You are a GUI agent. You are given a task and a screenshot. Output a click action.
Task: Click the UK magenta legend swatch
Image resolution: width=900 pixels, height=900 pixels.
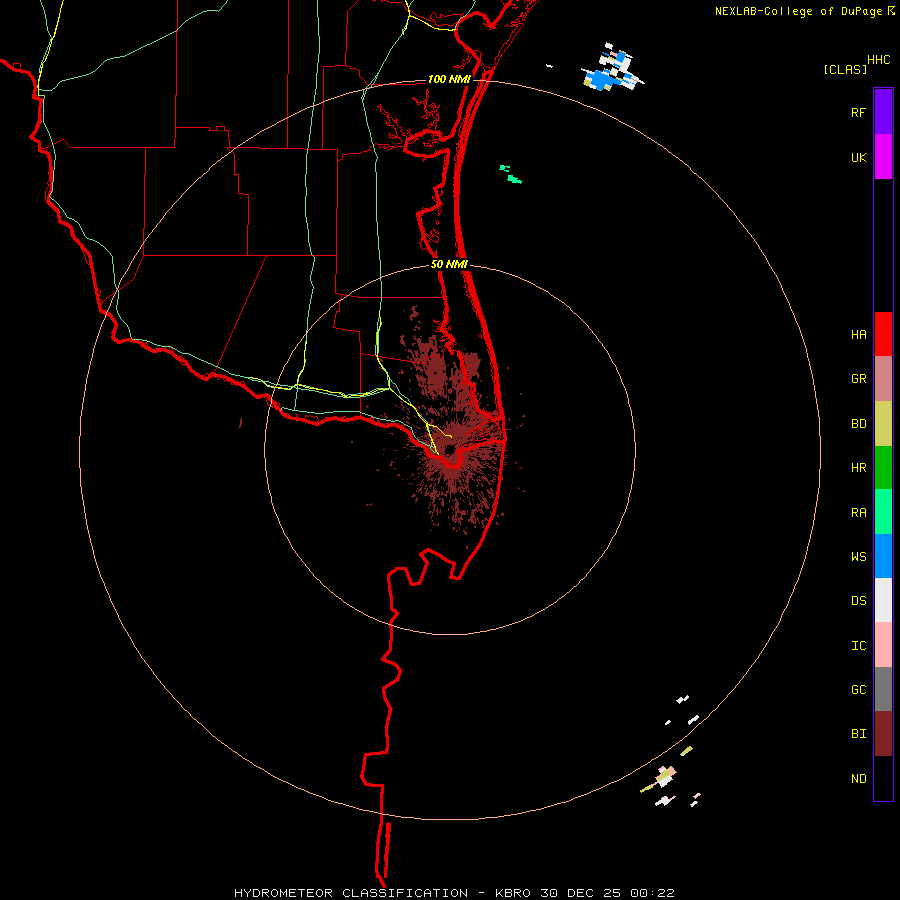(x=883, y=157)
